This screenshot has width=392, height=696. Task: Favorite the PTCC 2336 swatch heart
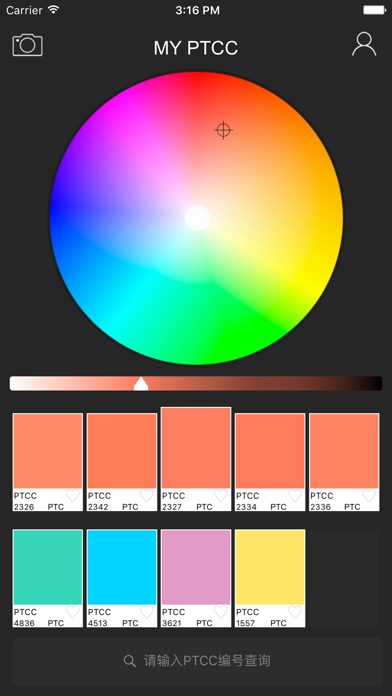369,495
